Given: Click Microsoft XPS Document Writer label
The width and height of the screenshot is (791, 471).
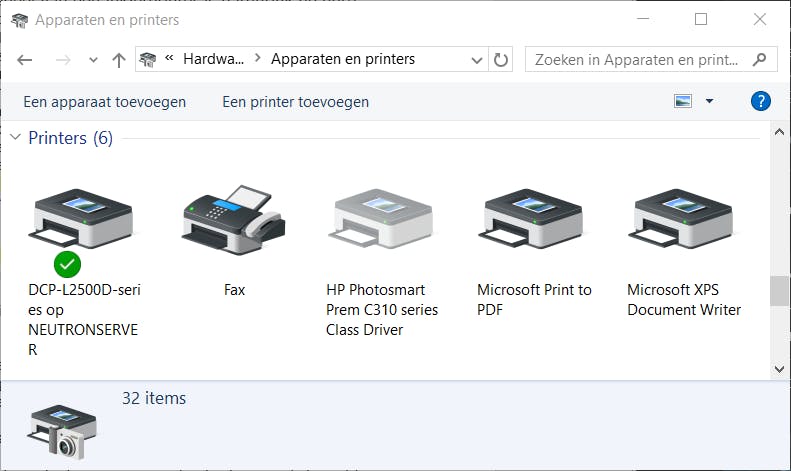Looking at the screenshot, I should click(x=684, y=300).
